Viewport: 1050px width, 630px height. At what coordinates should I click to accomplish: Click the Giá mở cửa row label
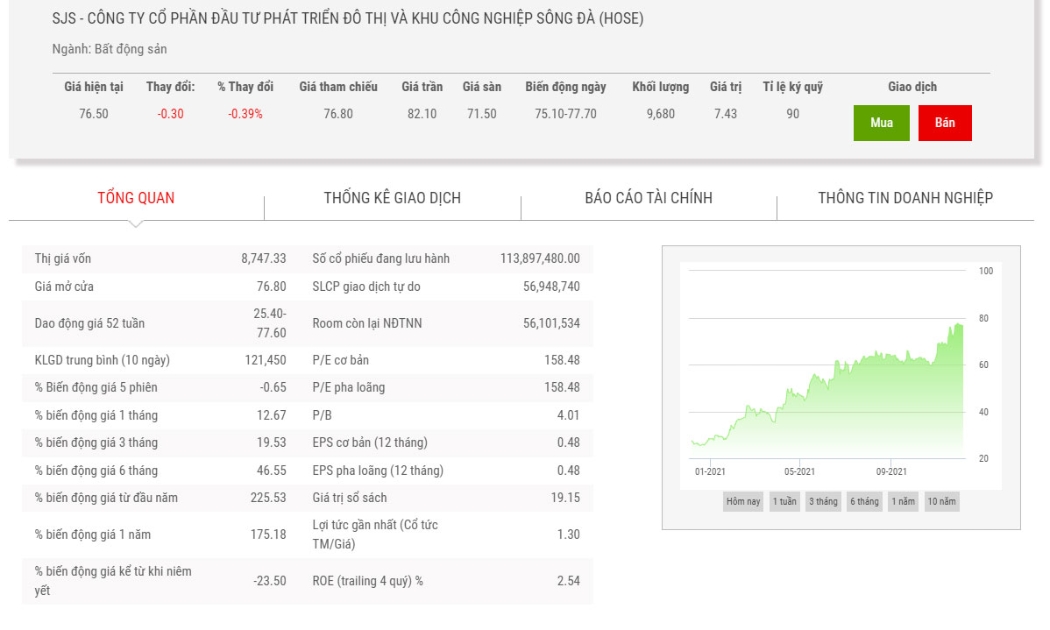pyautogui.click(x=64, y=287)
